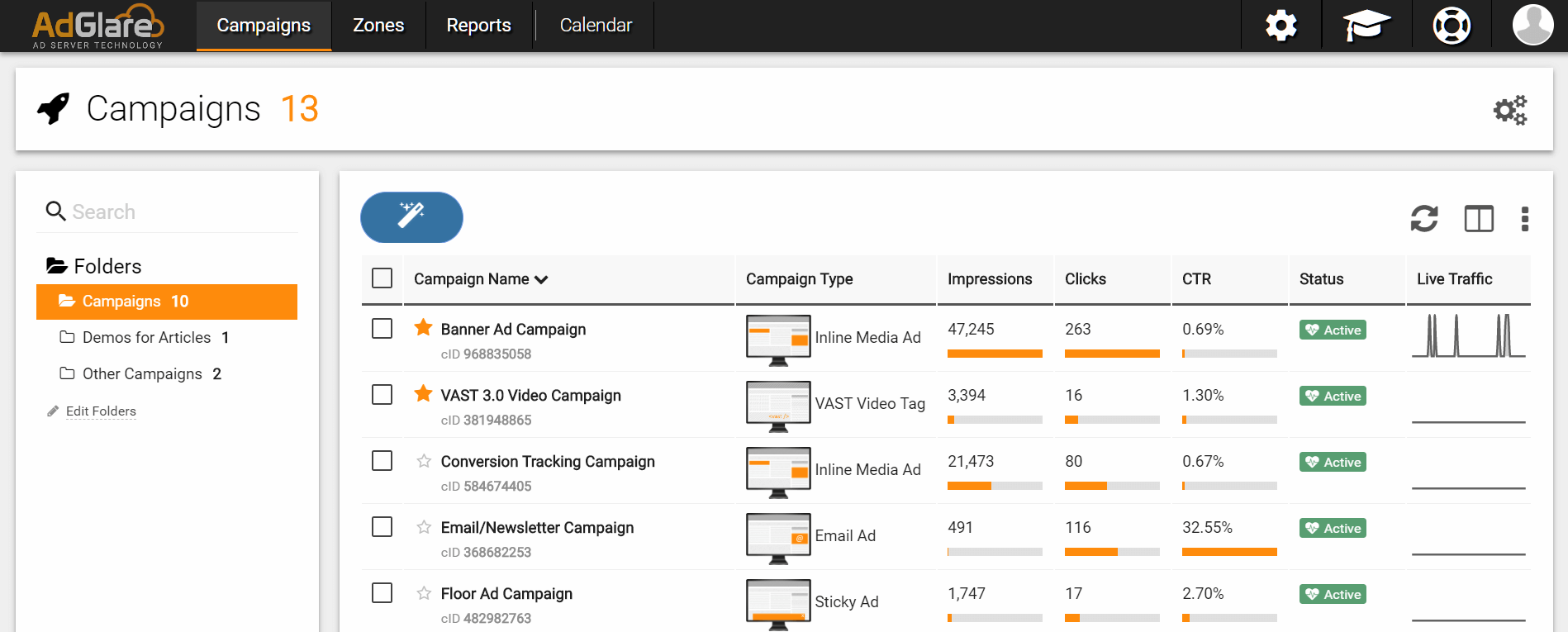Click the magic wand create campaign button
Image resolution: width=1568 pixels, height=632 pixels.
click(411, 217)
